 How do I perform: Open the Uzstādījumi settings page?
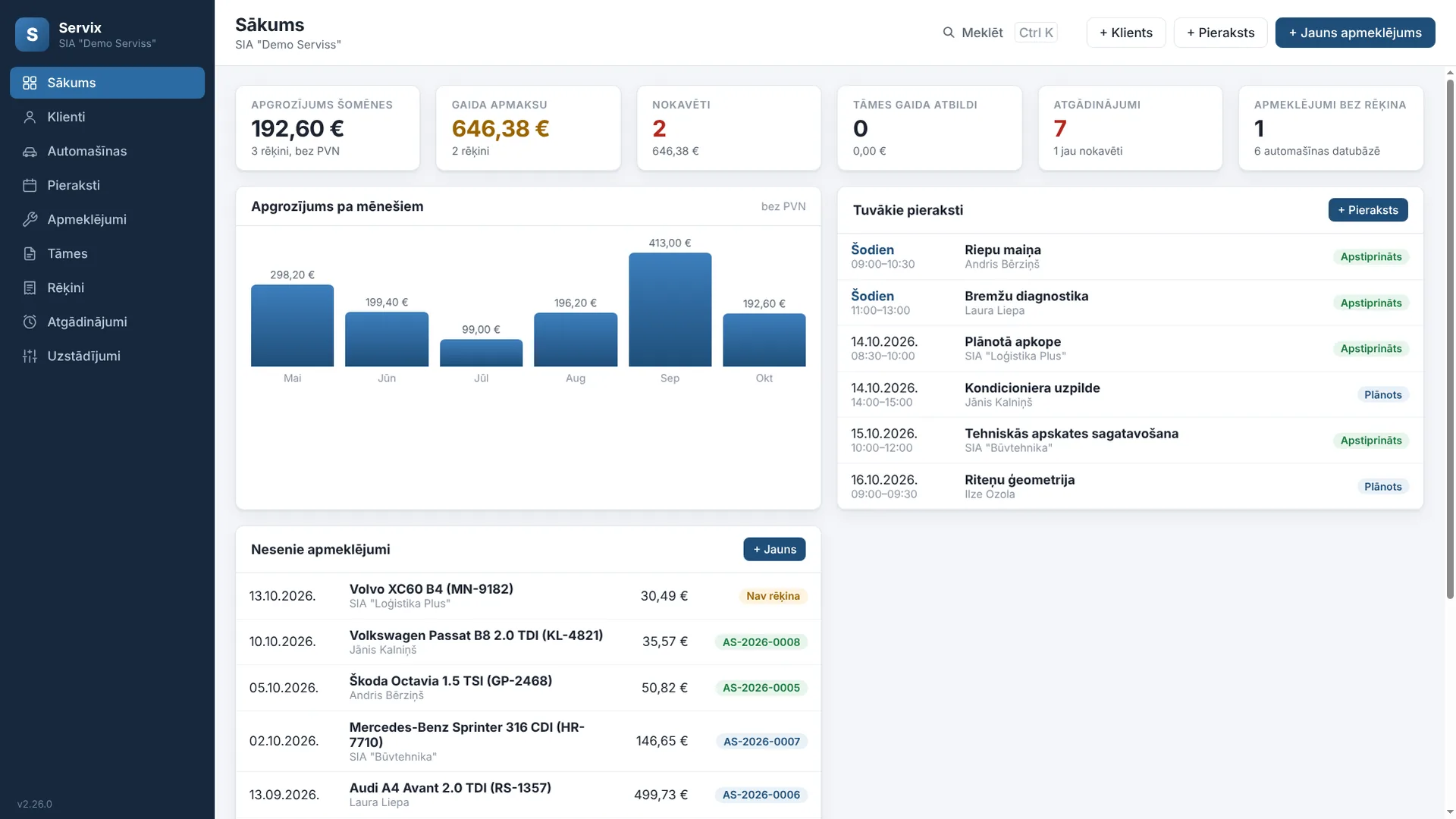(107, 356)
